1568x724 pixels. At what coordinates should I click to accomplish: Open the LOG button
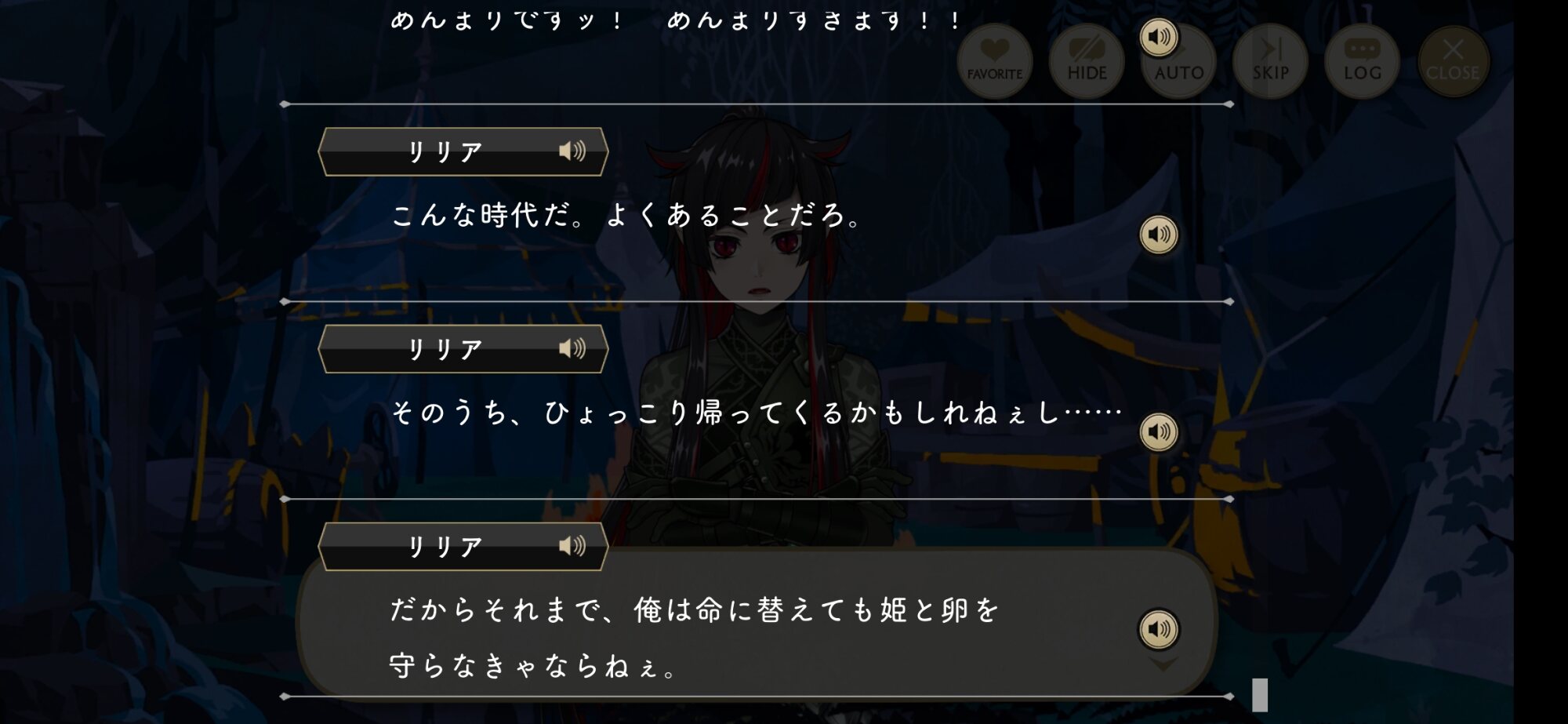point(1362,61)
